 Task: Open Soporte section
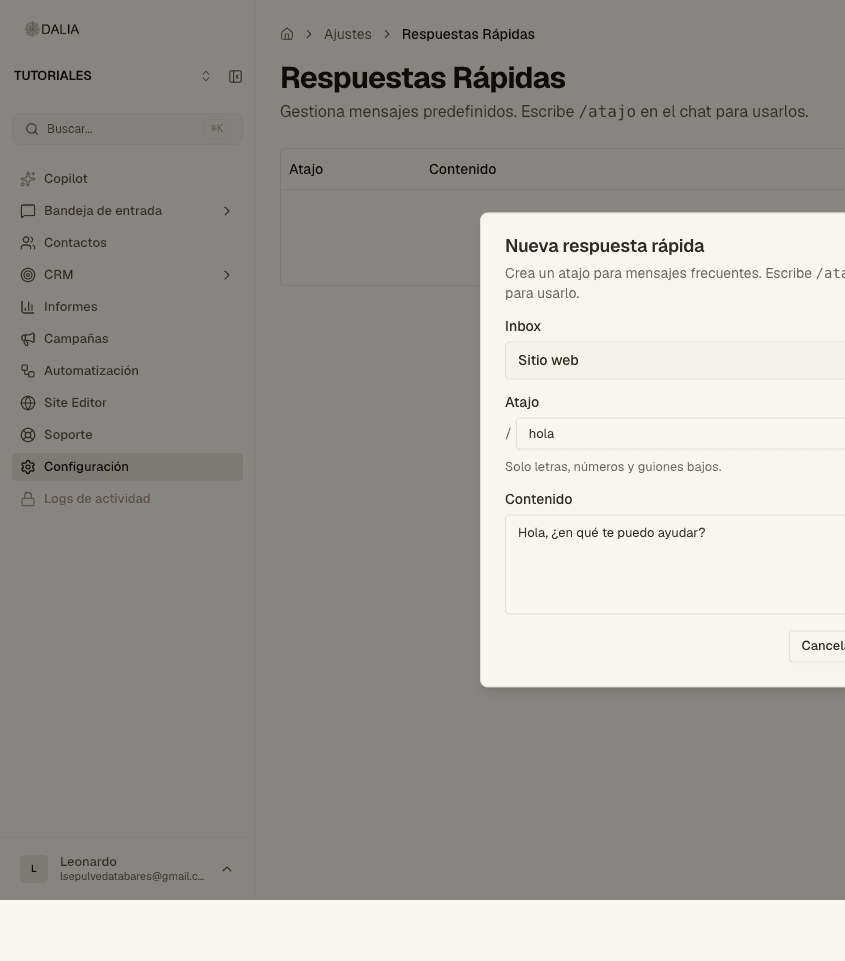pyautogui.click(x=127, y=435)
